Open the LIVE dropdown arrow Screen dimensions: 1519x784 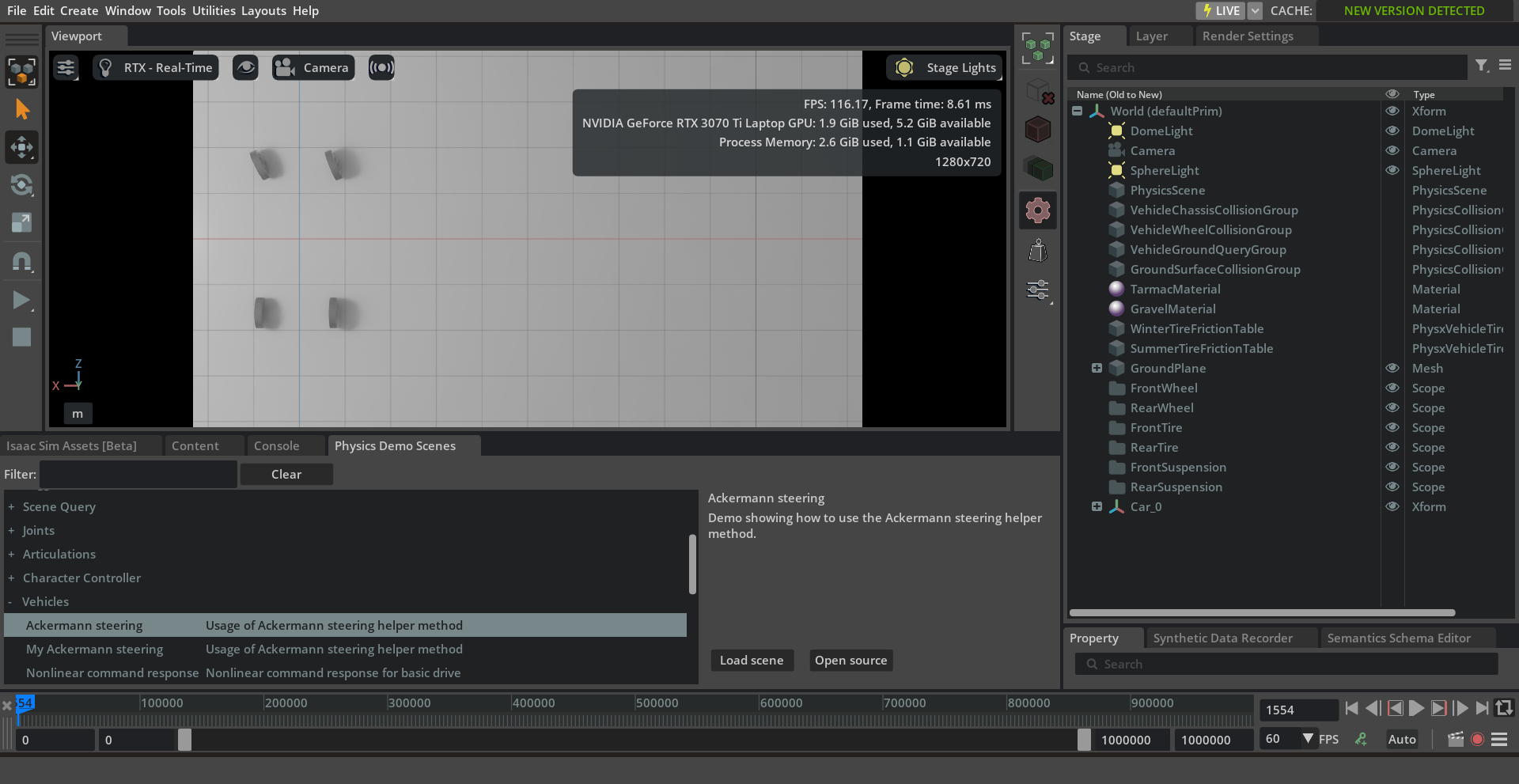(x=1255, y=11)
